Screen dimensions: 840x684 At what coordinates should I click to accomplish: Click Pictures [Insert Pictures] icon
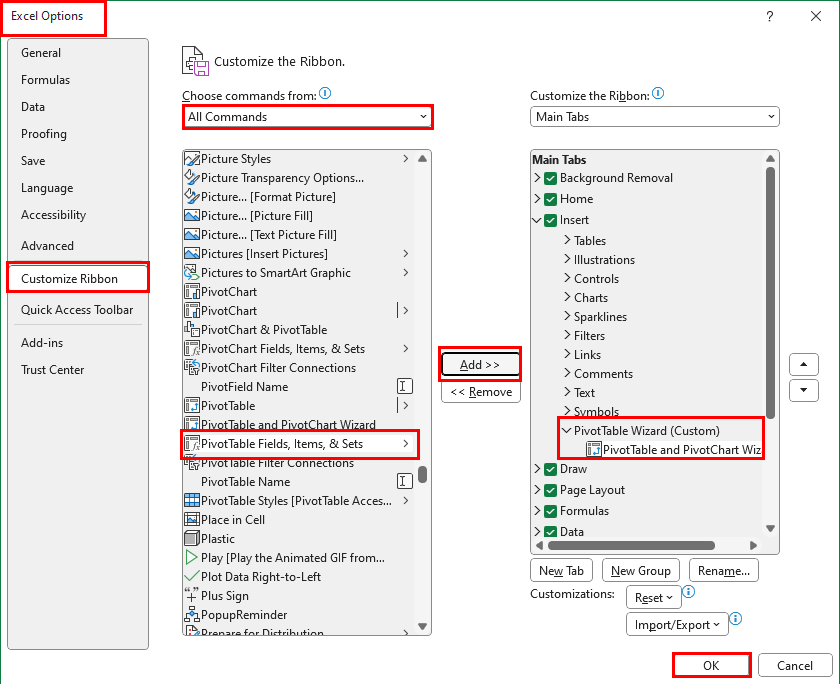click(192, 254)
